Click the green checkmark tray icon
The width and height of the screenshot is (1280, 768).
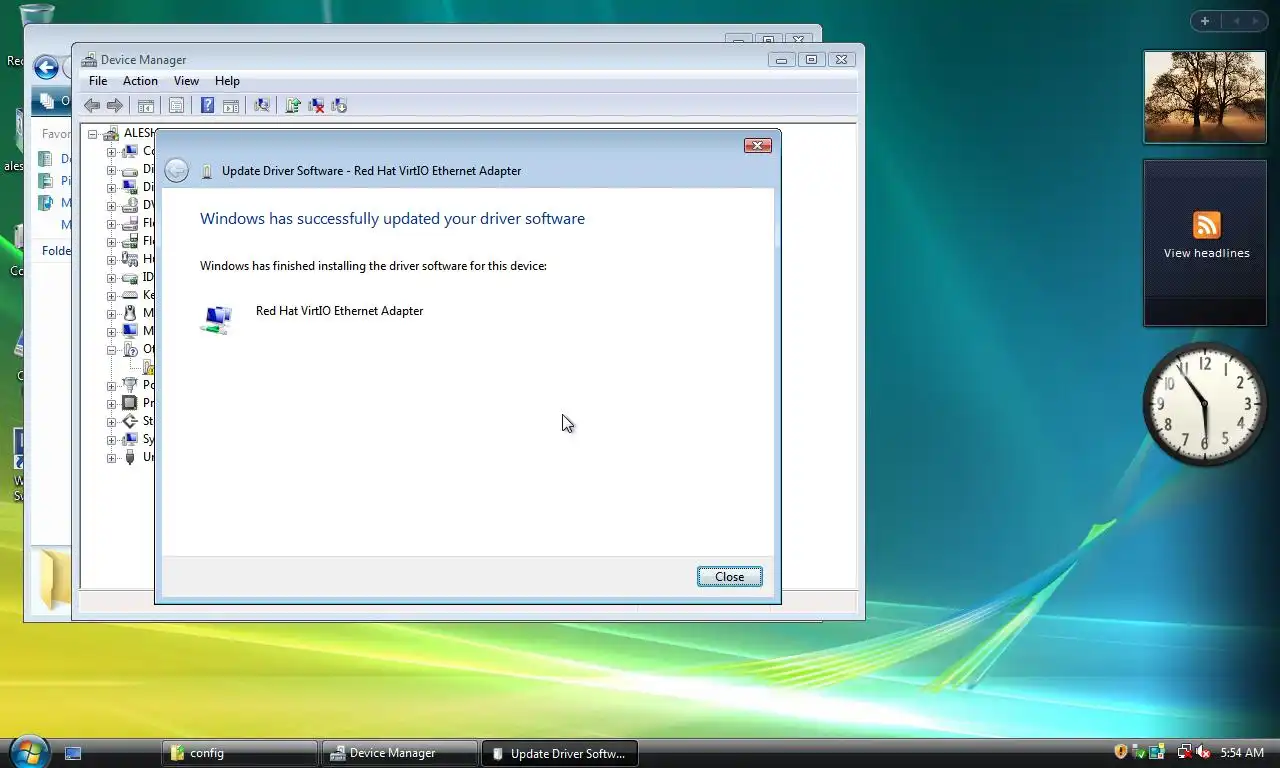pos(1139,752)
